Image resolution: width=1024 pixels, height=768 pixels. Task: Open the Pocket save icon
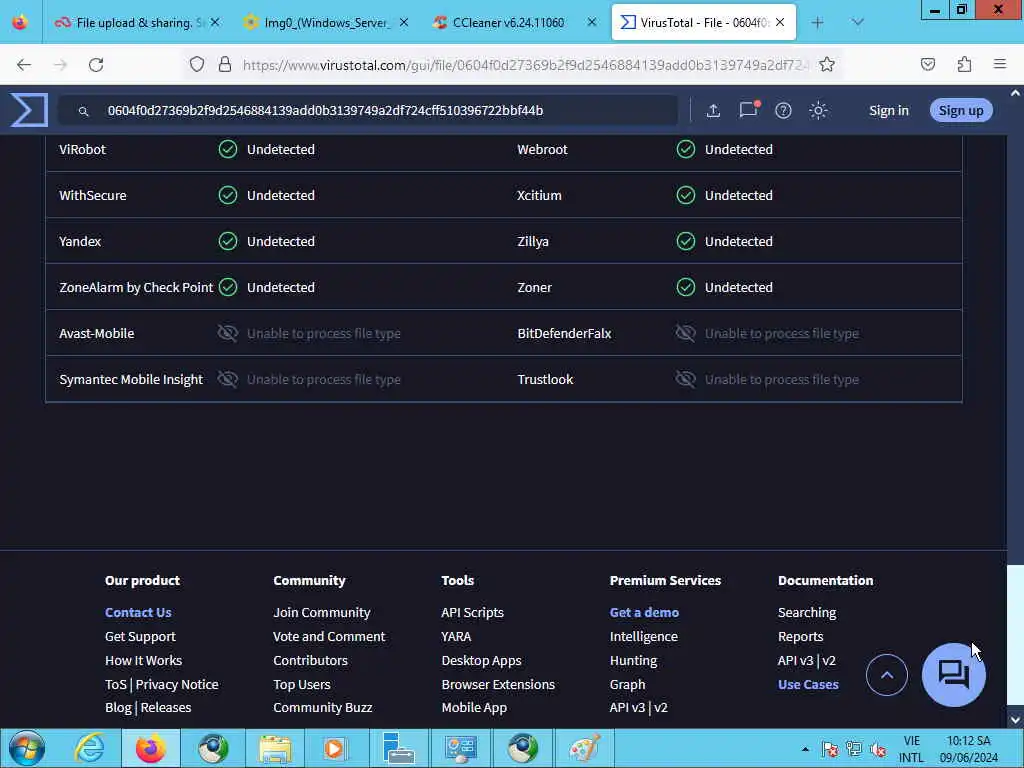[x=927, y=64]
